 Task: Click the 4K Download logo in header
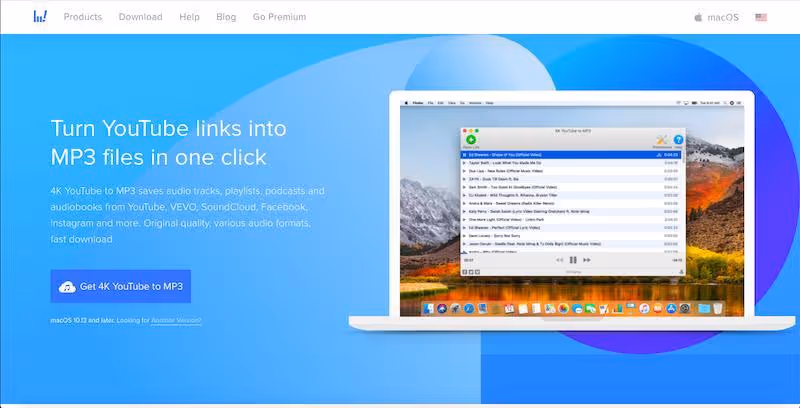[x=40, y=16]
